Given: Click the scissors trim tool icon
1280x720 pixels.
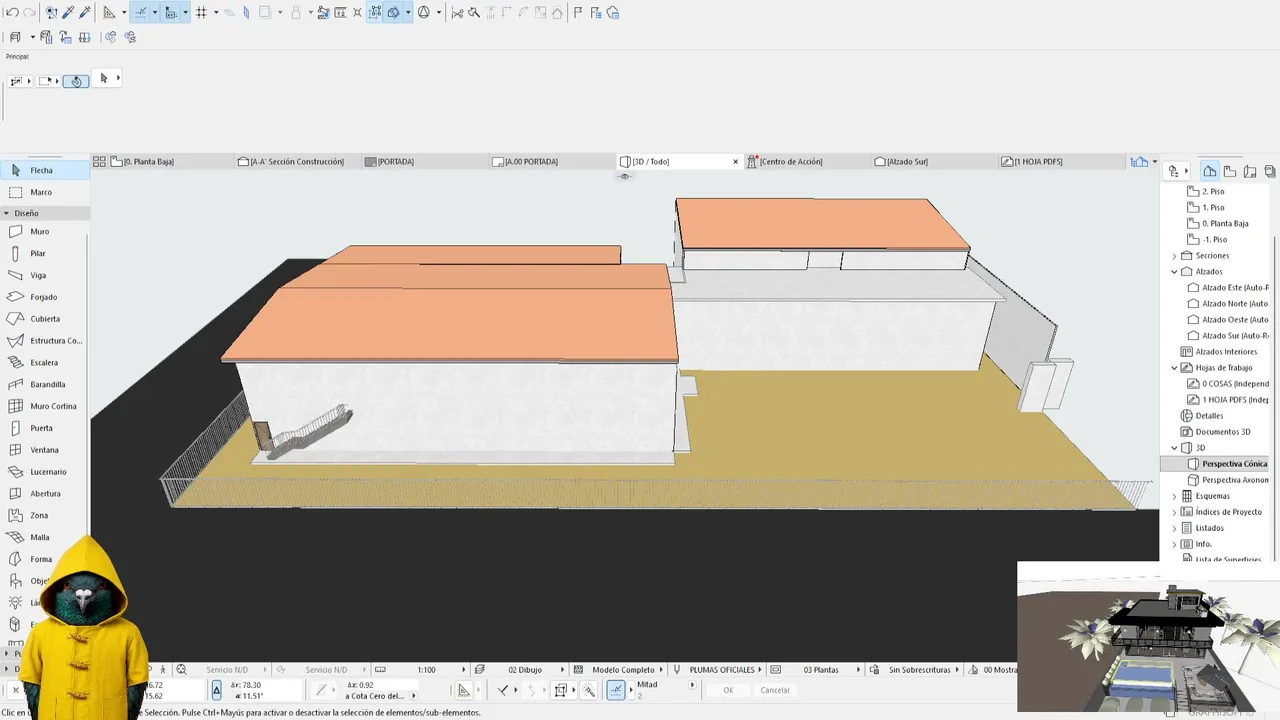Looking at the screenshot, I should pos(457,13).
